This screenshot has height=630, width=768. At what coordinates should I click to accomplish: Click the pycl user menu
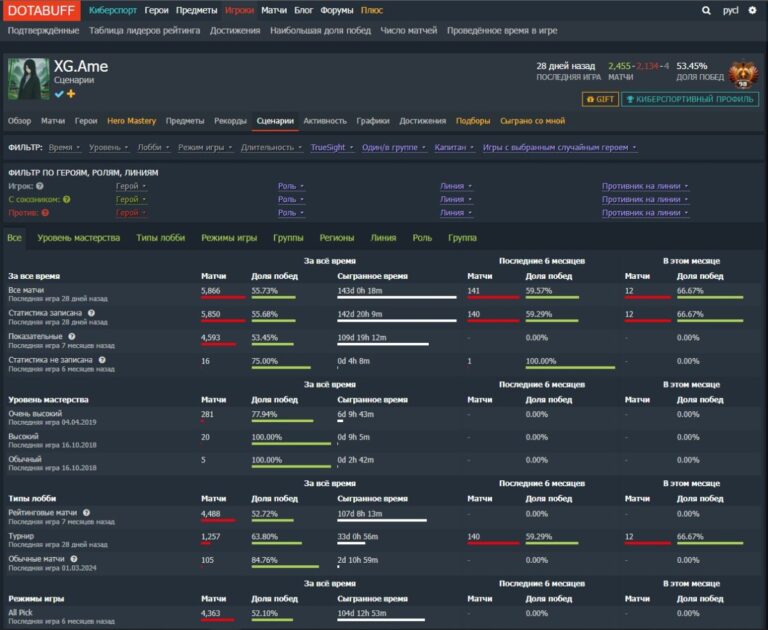(x=730, y=10)
